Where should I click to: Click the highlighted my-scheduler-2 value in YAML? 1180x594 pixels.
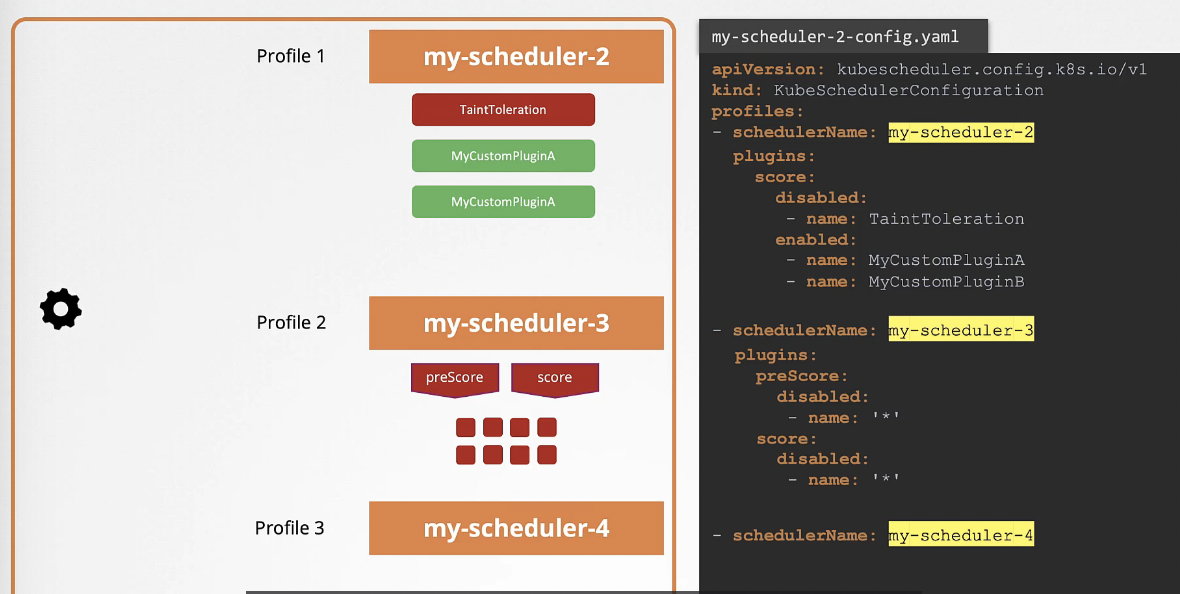(x=961, y=133)
